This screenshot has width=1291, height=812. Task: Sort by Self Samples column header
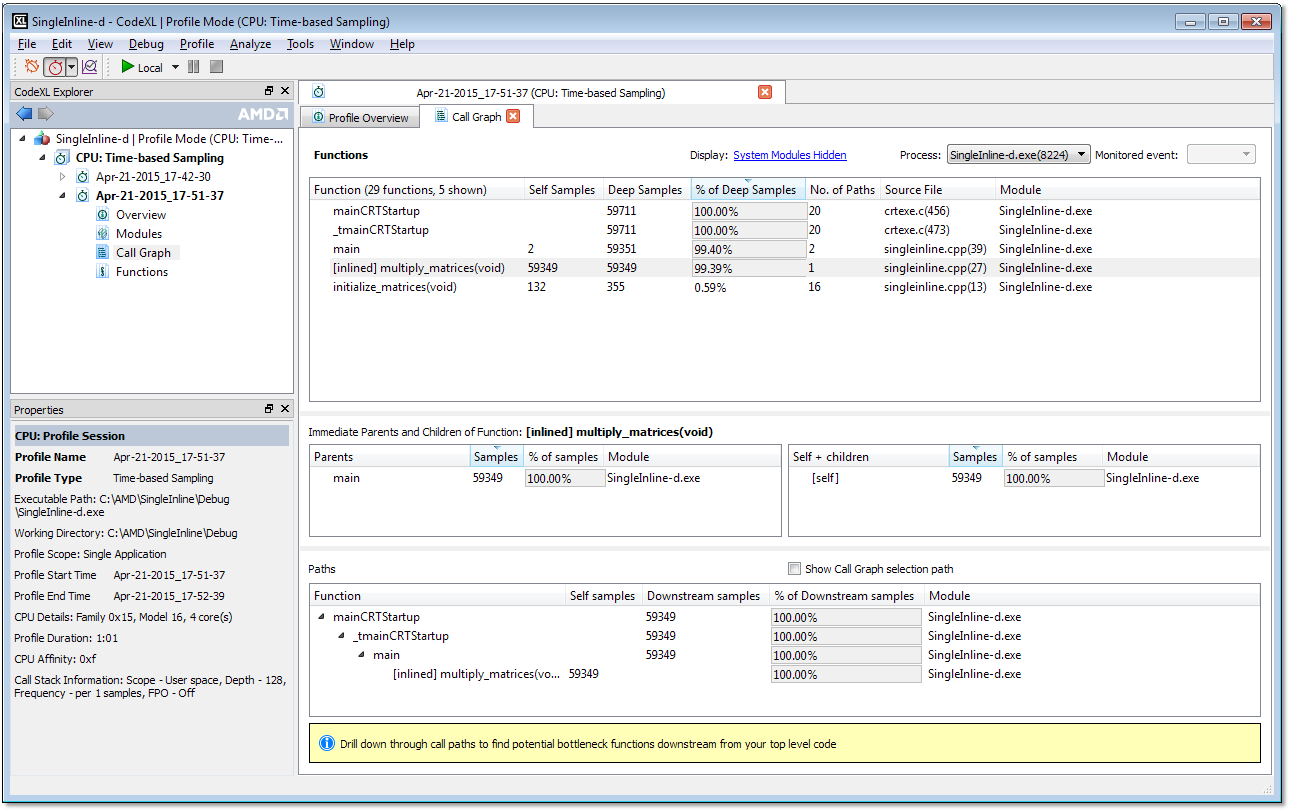[562, 190]
